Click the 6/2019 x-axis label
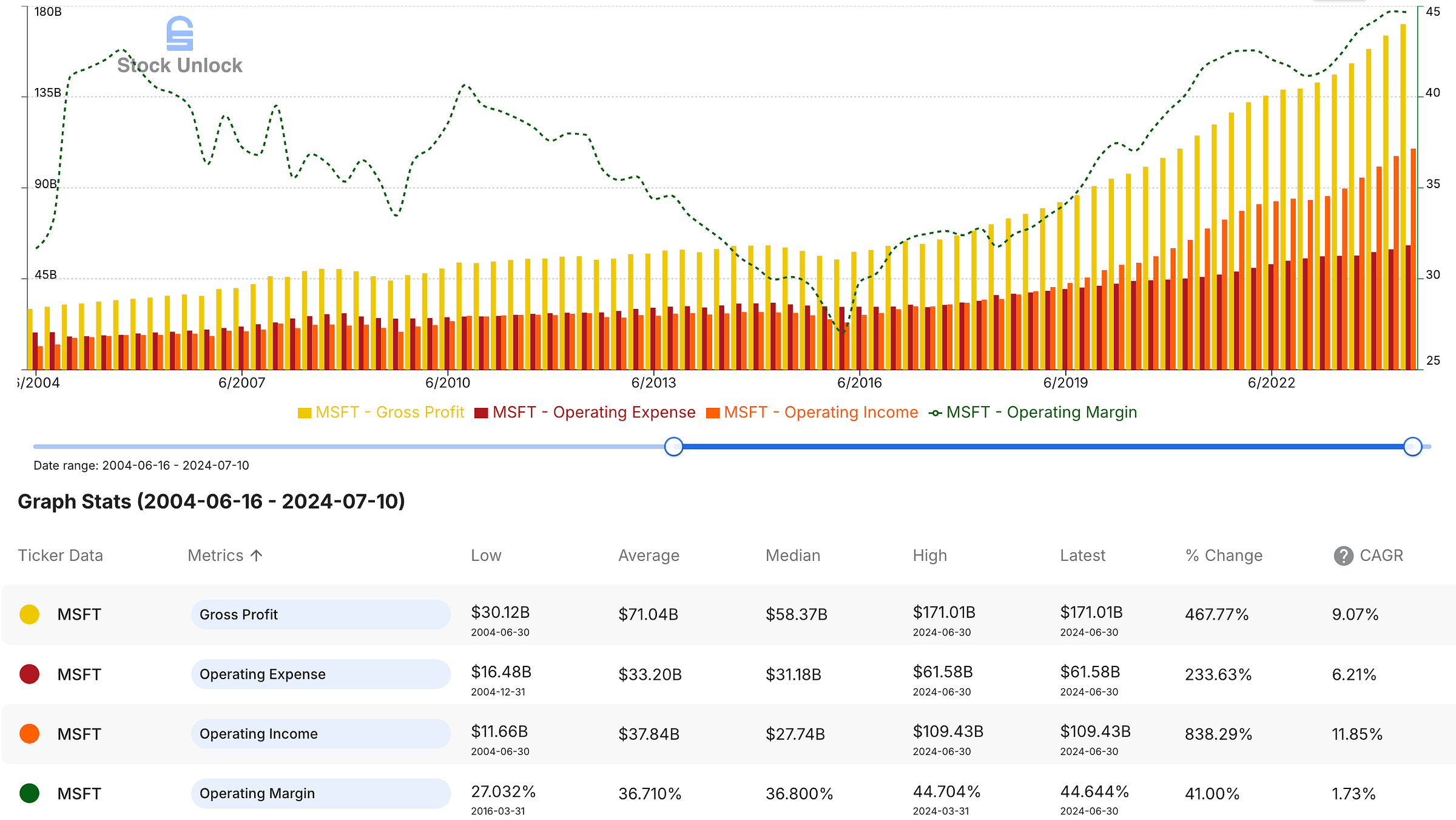Image resolution: width=1456 pixels, height=820 pixels. tap(1065, 382)
